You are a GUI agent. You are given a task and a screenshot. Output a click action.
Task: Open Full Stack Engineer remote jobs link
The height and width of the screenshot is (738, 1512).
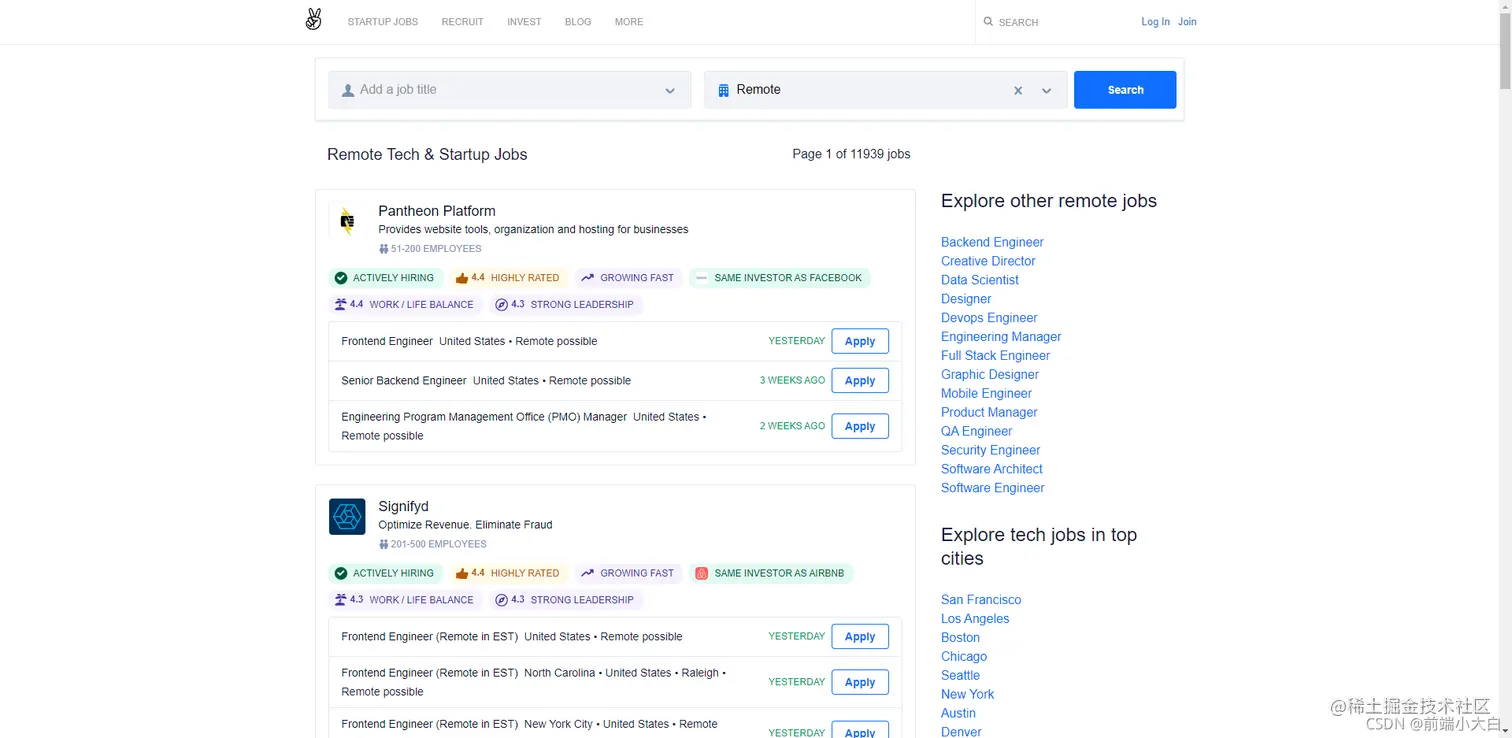tap(996, 356)
